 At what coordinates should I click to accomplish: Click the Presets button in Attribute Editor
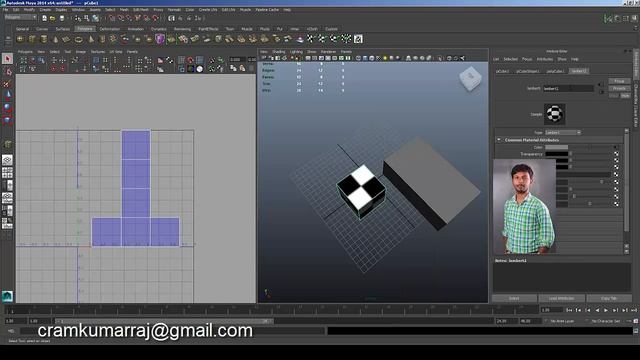[x=619, y=88]
